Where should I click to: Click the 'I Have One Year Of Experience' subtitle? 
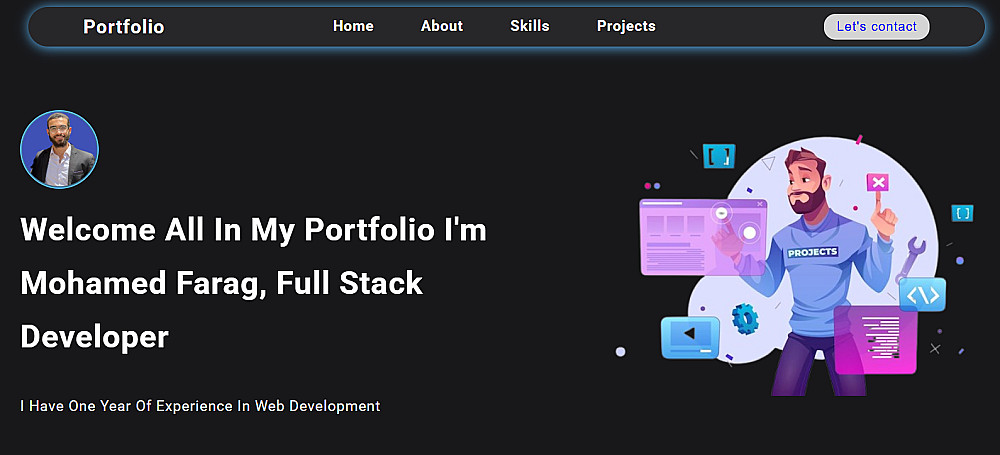click(200, 406)
